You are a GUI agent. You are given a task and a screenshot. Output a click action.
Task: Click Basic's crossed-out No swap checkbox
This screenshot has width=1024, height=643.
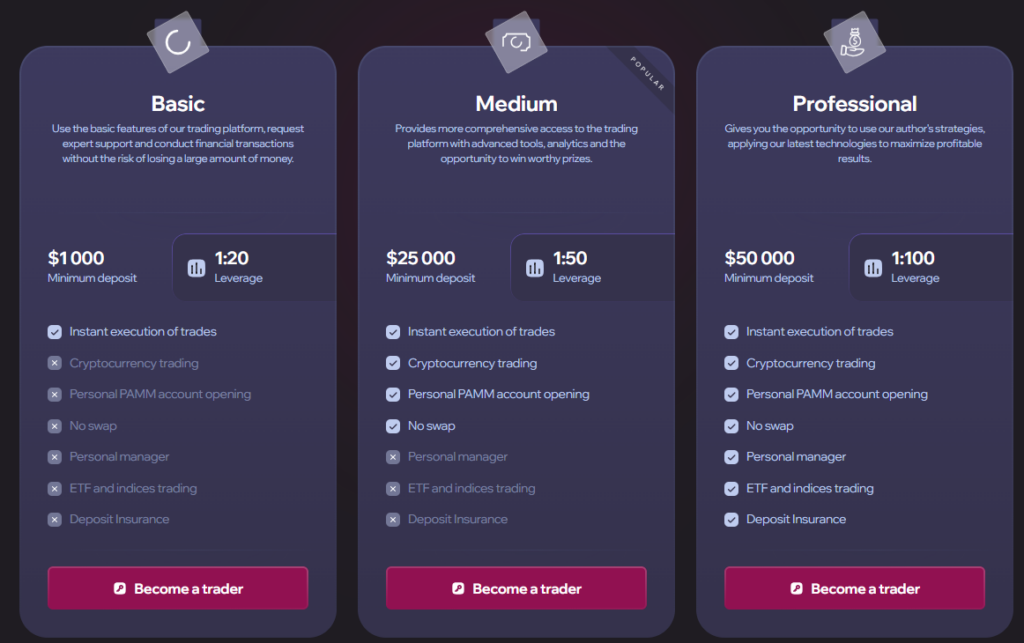coord(55,426)
